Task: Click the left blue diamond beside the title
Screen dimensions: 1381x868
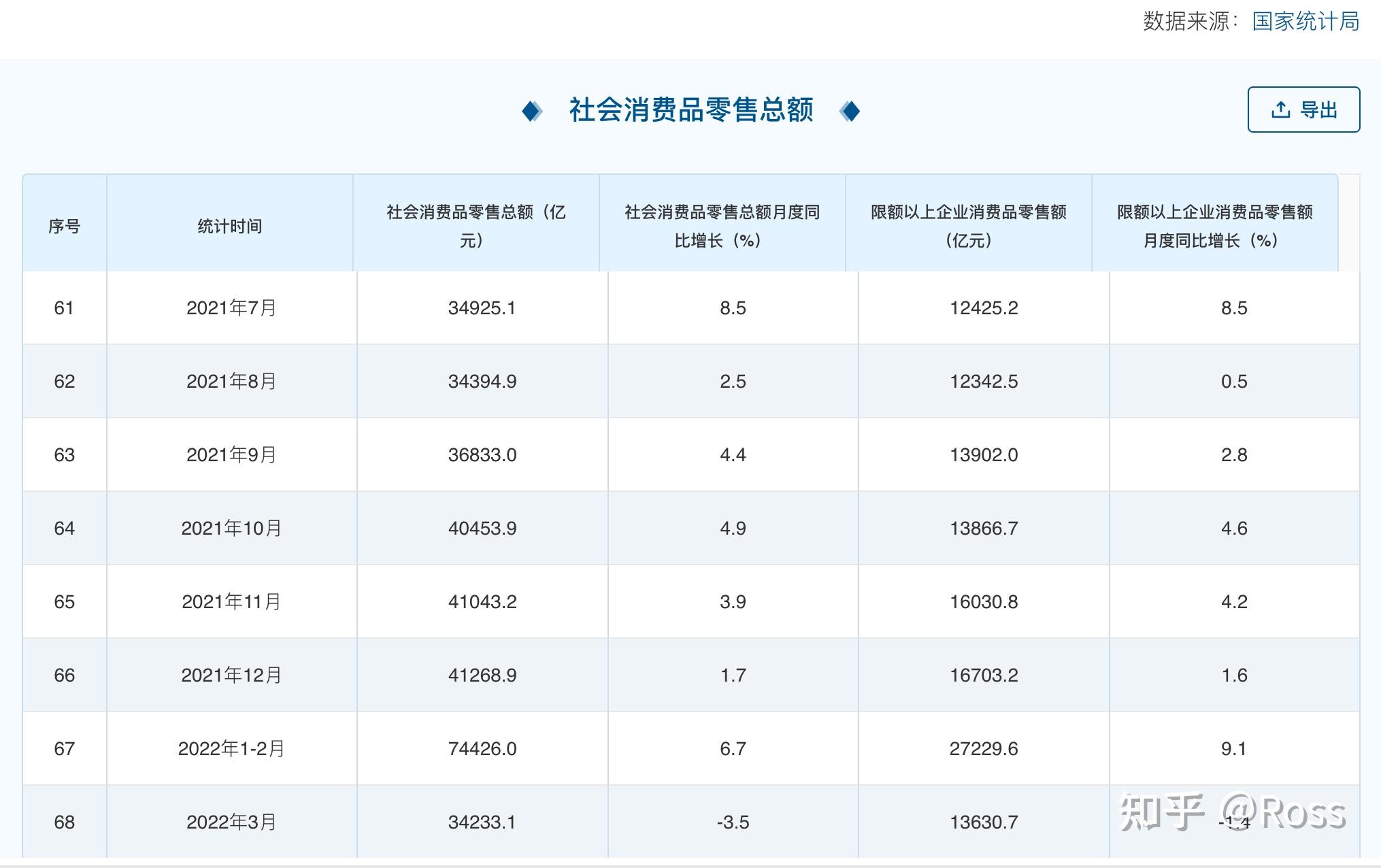Action: click(x=531, y=110)
